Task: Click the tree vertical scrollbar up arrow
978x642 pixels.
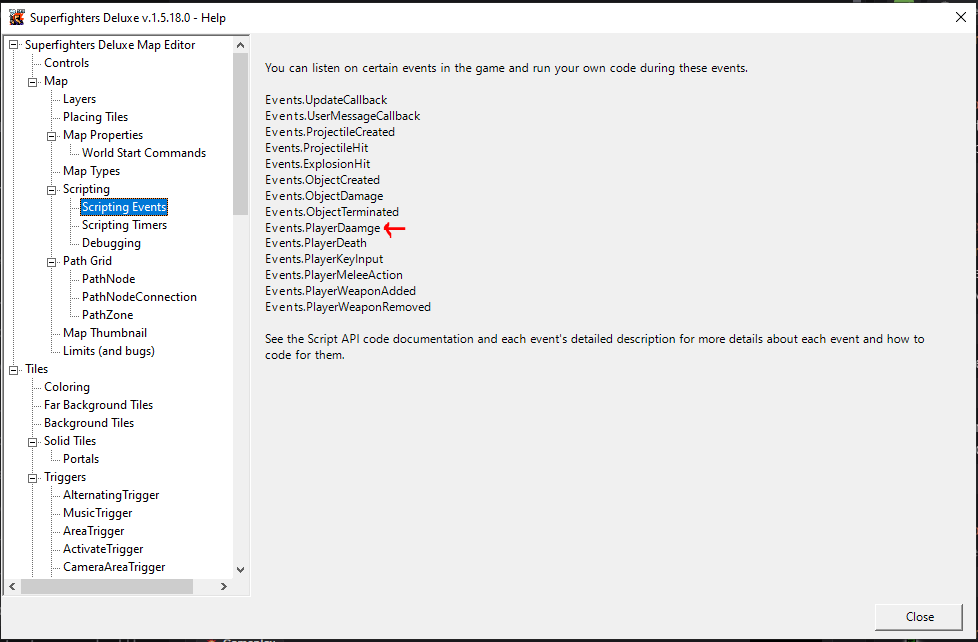Action: coord(241,45)
